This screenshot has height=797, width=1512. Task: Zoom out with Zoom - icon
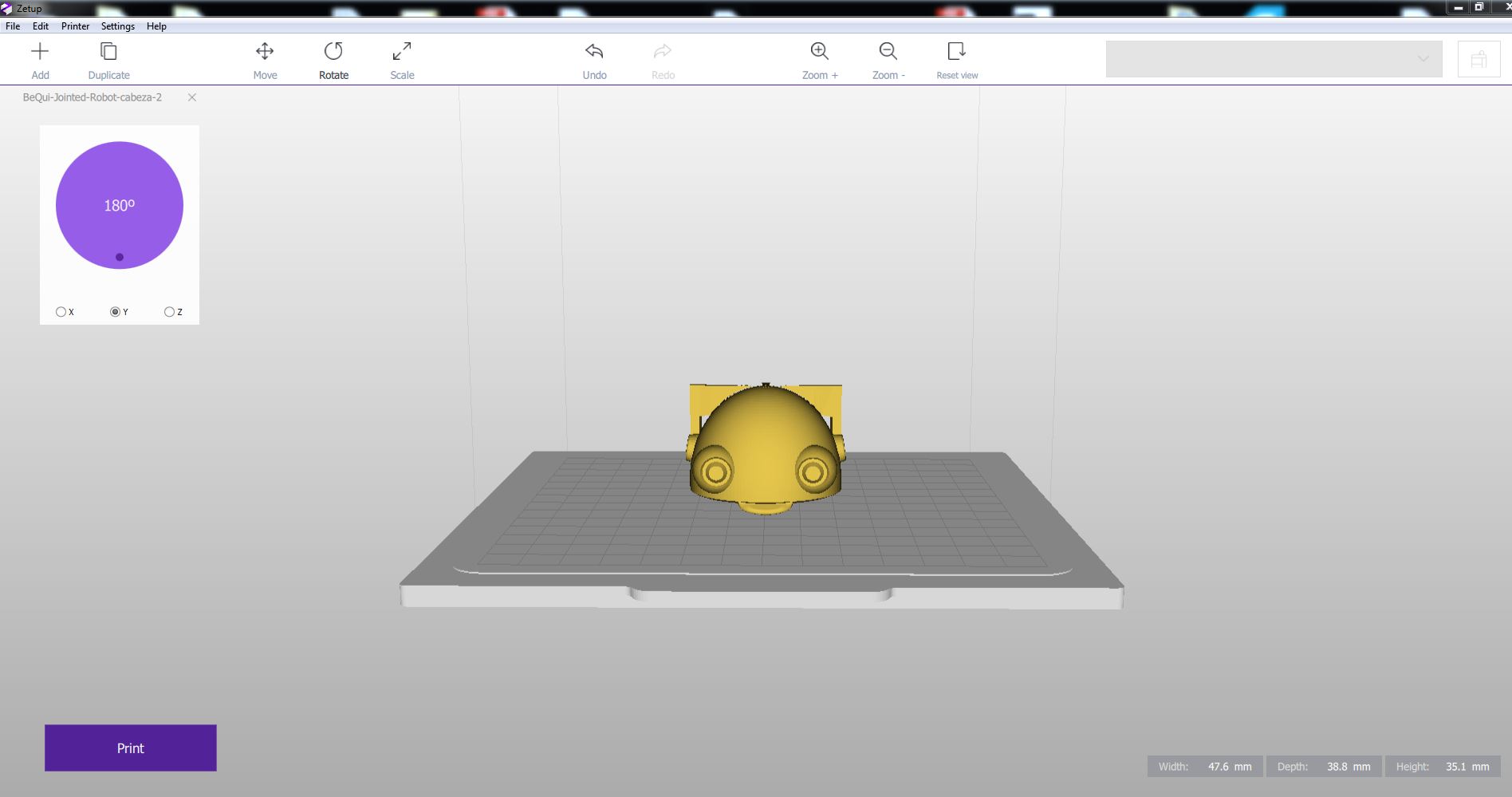point(888,53)
